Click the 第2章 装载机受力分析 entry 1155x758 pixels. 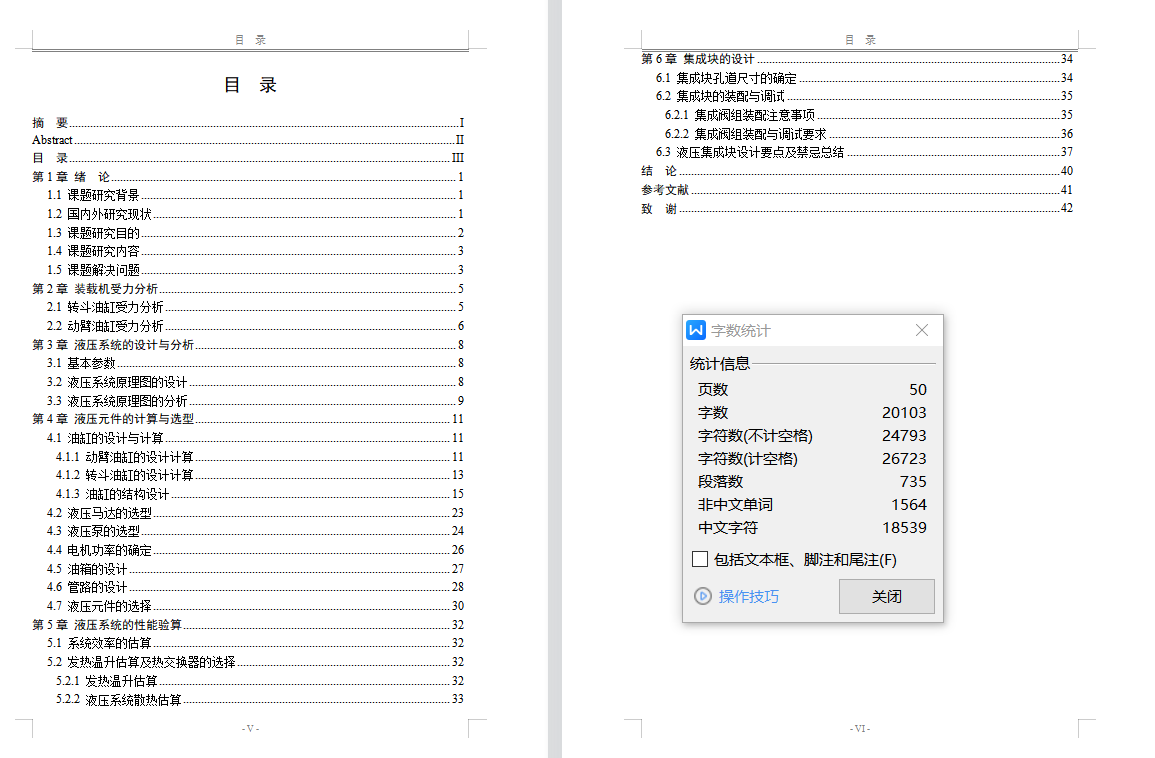point(248,289)
